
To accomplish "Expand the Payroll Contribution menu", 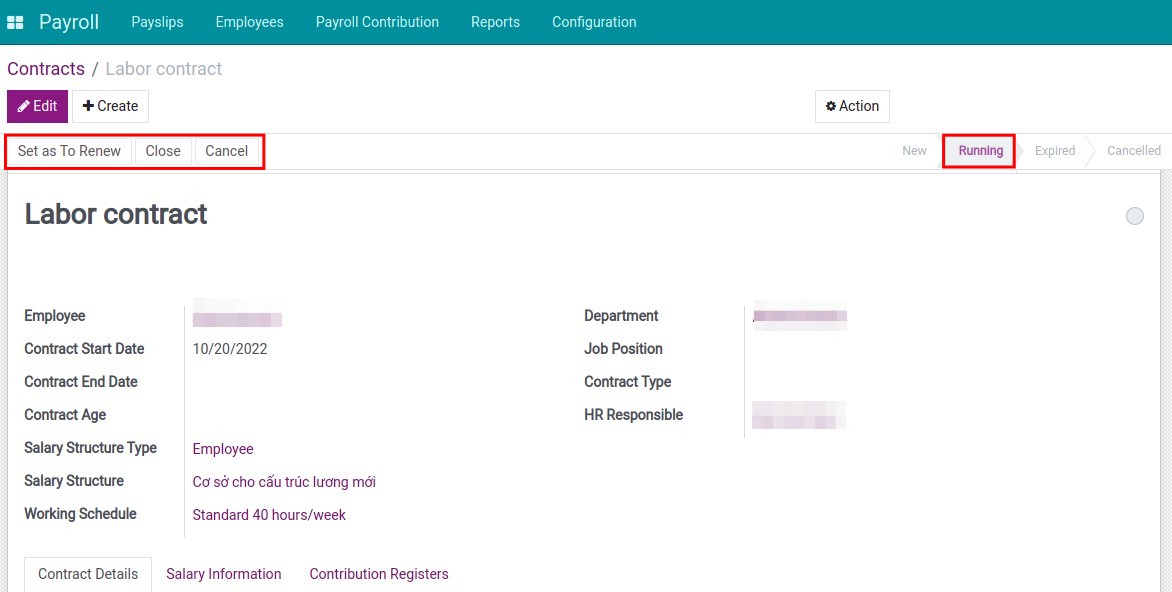I will click(x=377, y=22).
